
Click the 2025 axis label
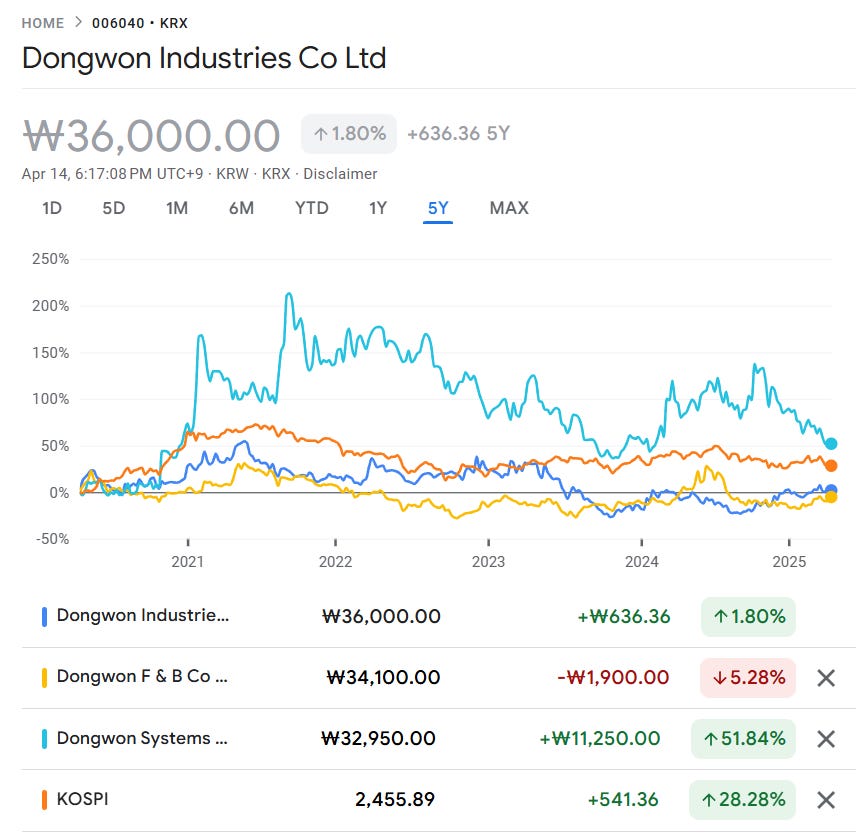(789, 562)
